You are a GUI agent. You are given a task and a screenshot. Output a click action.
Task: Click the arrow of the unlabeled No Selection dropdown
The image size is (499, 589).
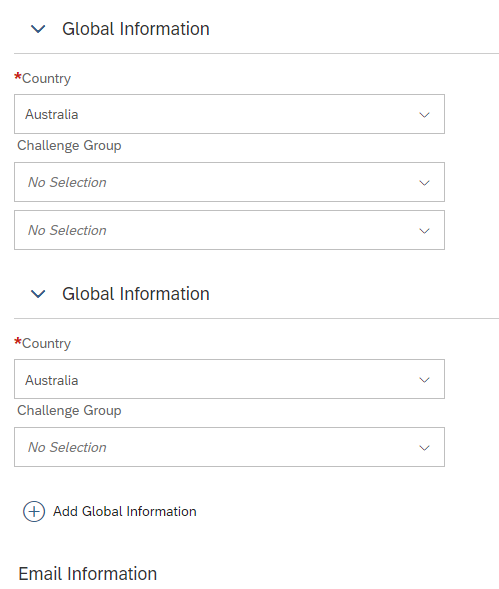click(424, 231)
